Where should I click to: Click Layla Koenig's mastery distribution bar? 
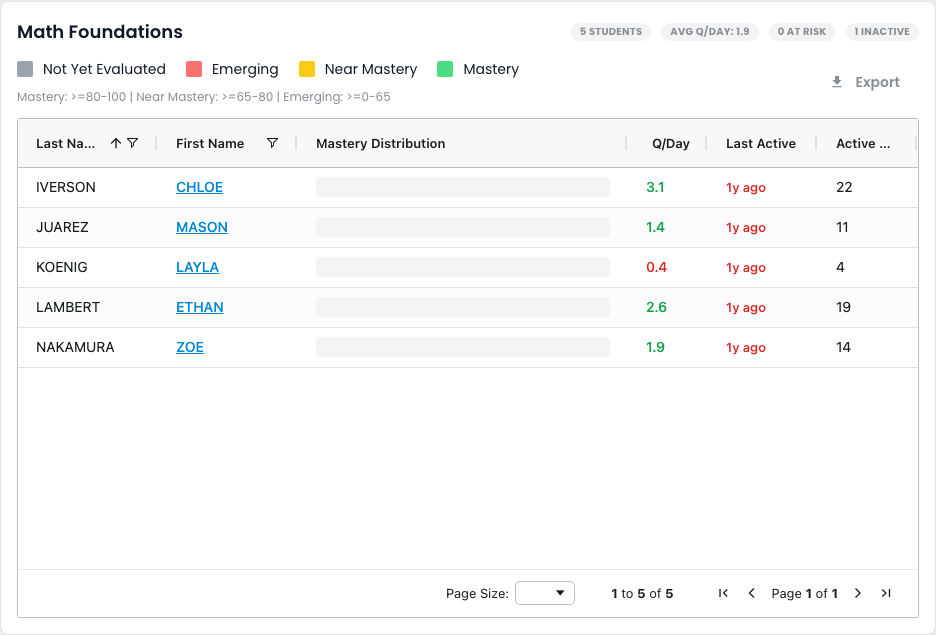point(463,267)
